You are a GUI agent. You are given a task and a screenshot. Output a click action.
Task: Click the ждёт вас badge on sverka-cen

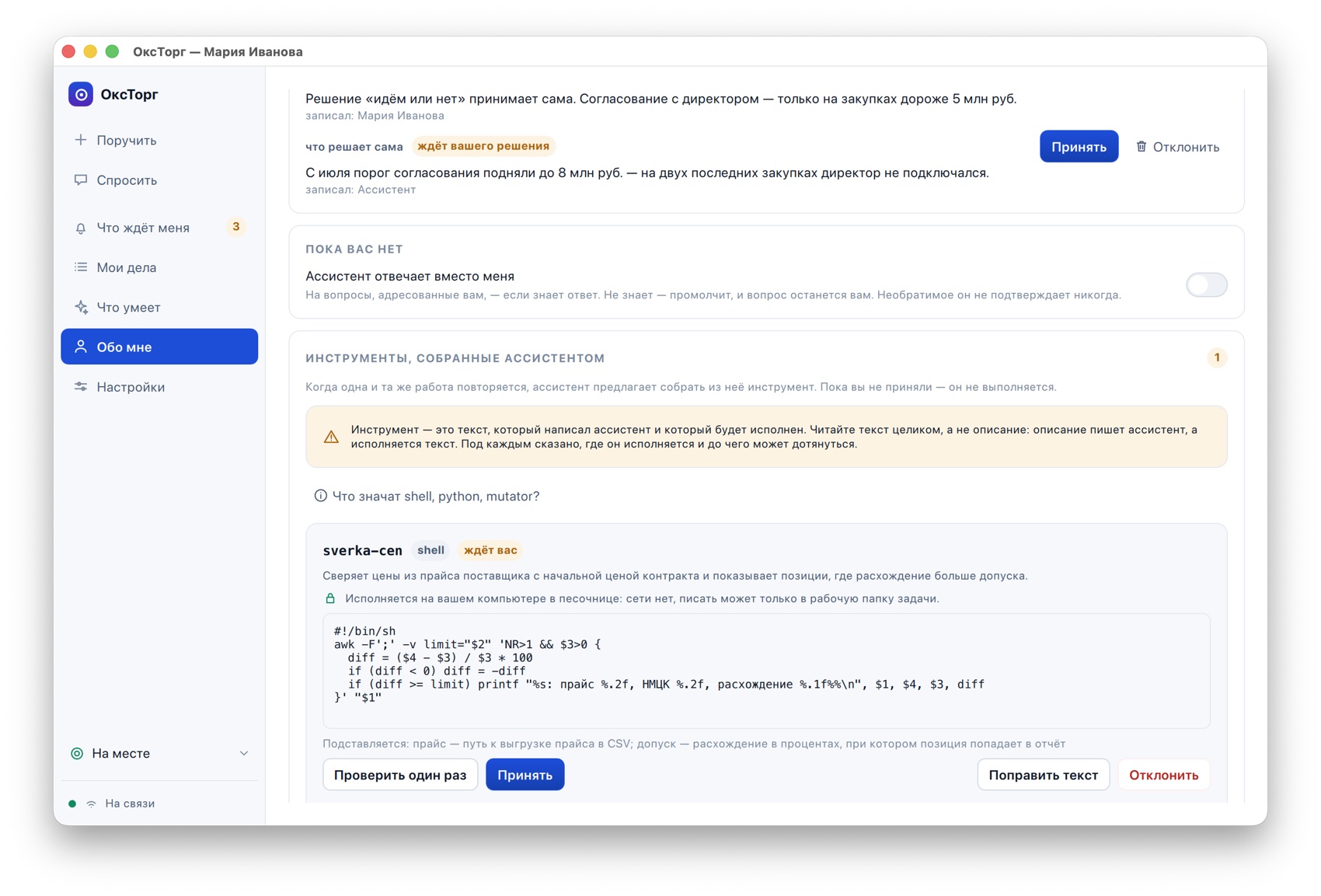[x=490, y=550]
